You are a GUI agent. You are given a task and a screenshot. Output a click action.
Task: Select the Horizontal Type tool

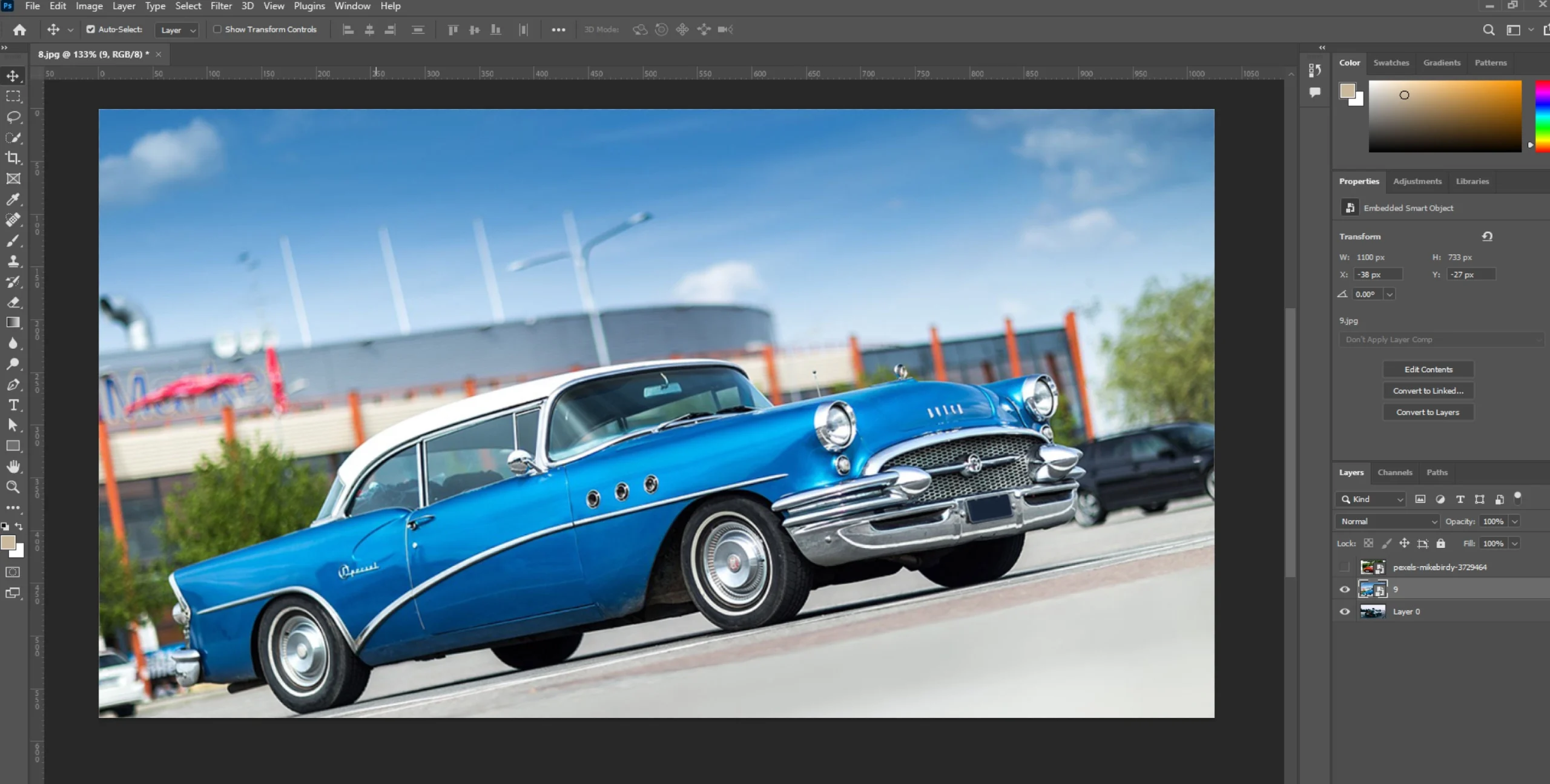pyautogui.click(x=13, y=405)
